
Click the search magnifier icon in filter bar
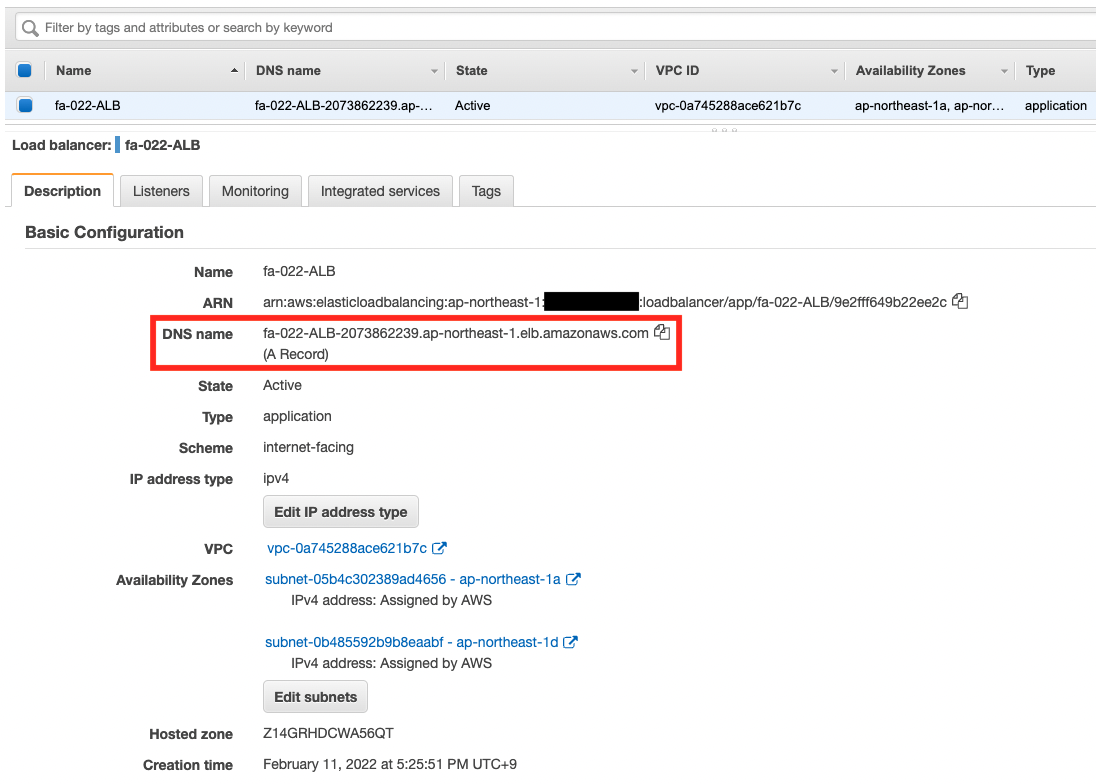coord(31,28)
